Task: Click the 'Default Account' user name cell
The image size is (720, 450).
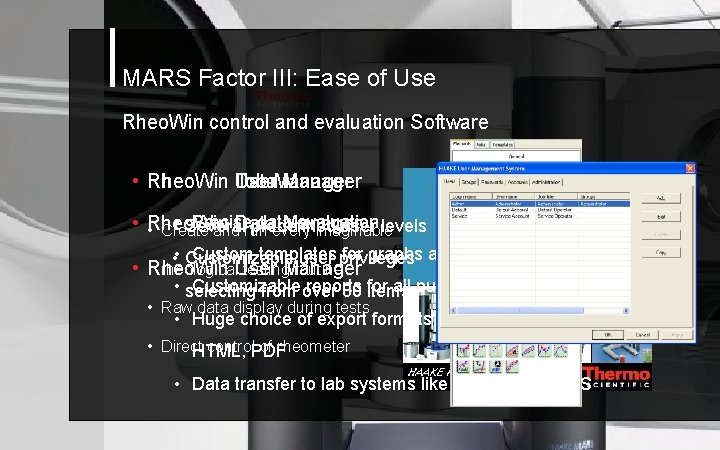Action: [x=513, y=210]
